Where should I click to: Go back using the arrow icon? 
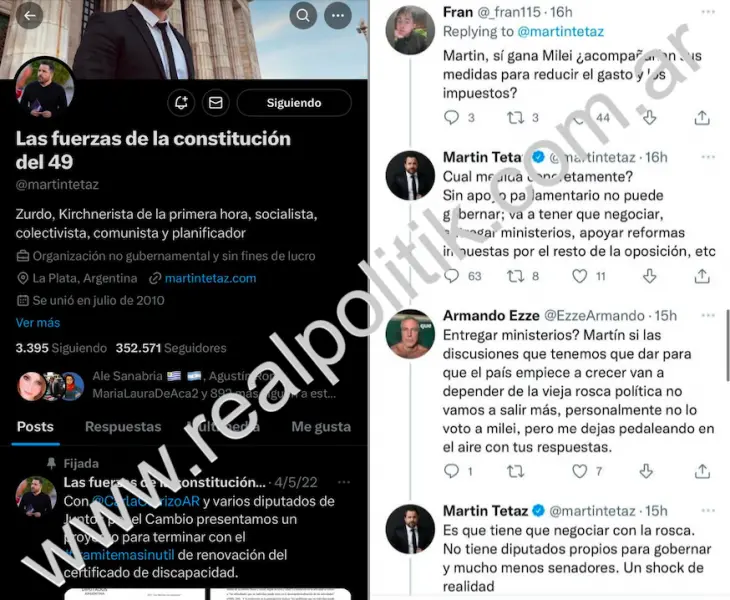30,15
